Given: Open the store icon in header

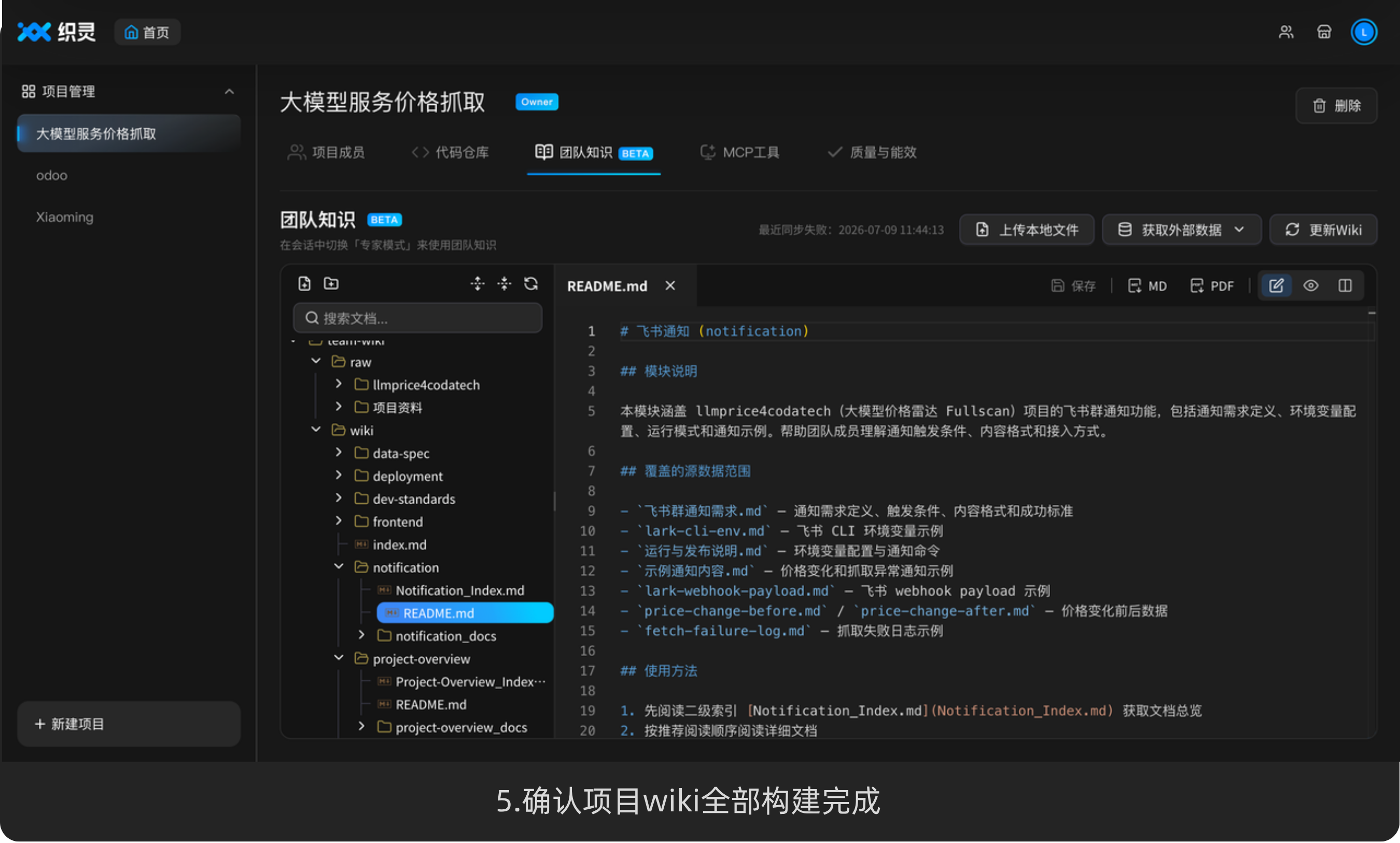Looking at the screenshot, I should click(x=1324, y=32).
